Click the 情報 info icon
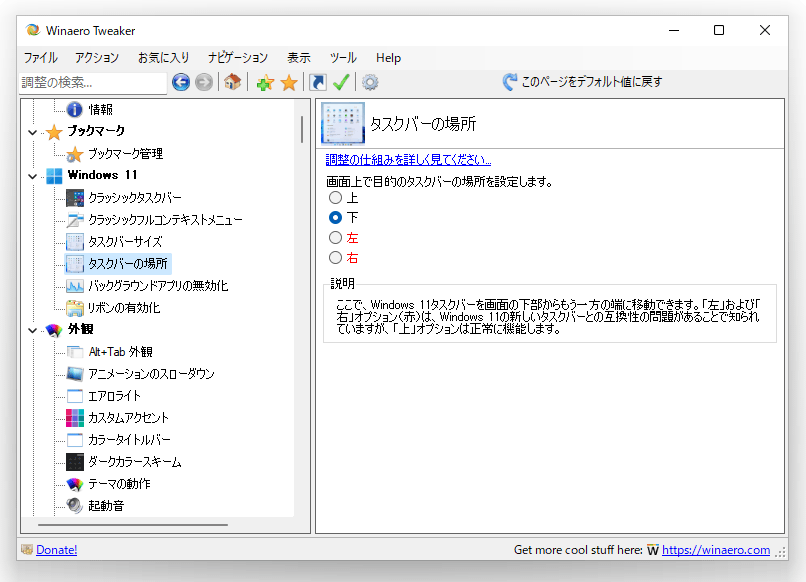The image size is (806, 582). tap(75, 110)
